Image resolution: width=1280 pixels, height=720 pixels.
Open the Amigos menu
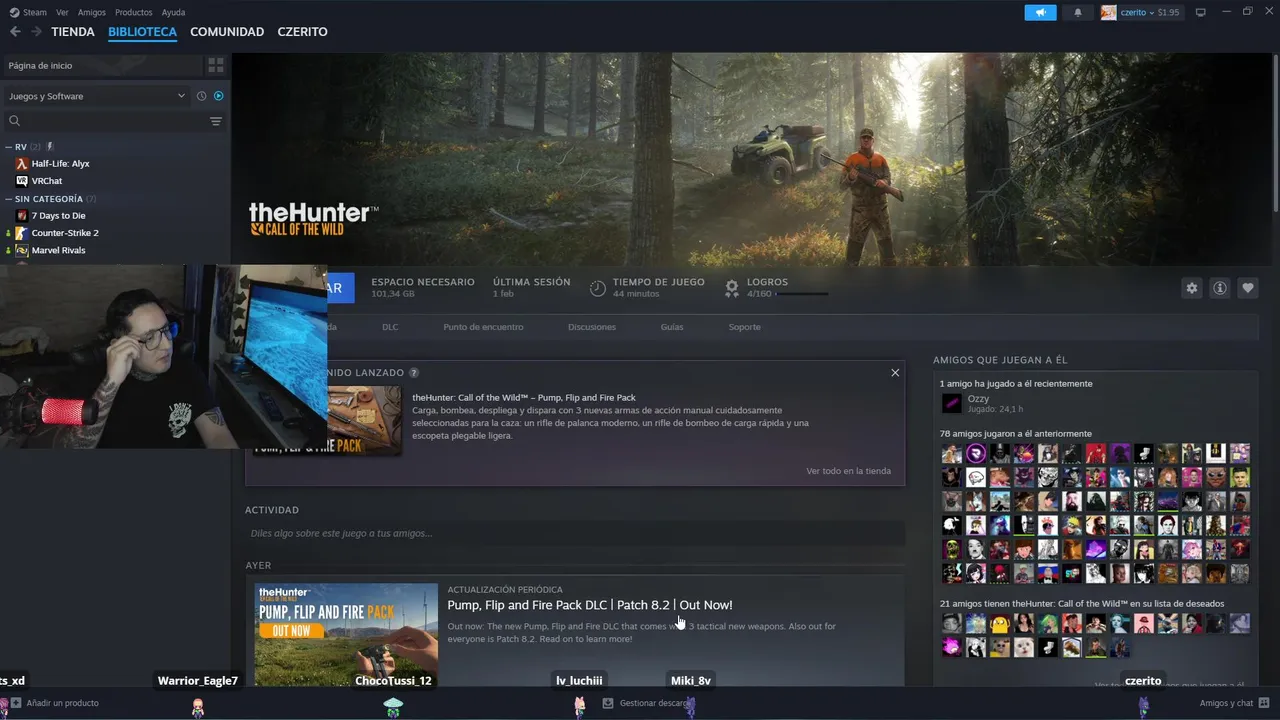[92, 12]
